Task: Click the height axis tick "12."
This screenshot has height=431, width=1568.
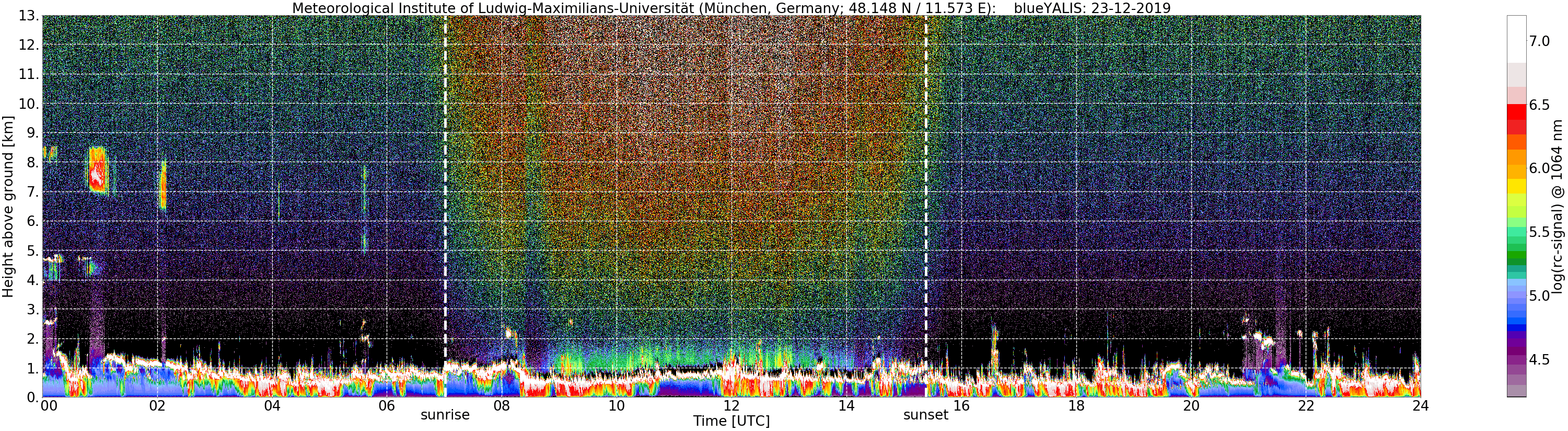Action: pyautogui.click(x=29, y=45)
